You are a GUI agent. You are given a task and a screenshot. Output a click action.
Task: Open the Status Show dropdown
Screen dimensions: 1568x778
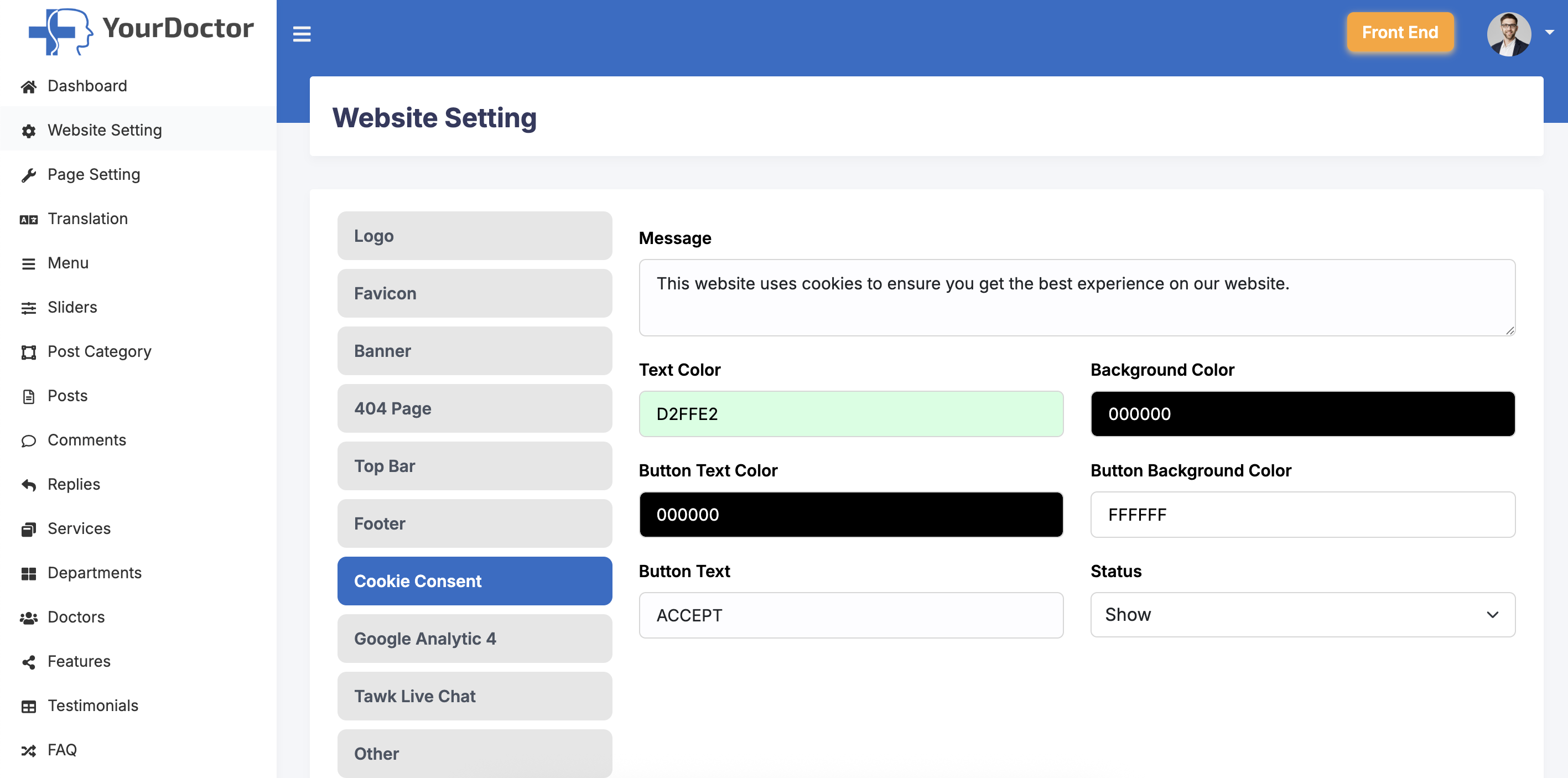tap(1302, 615)
